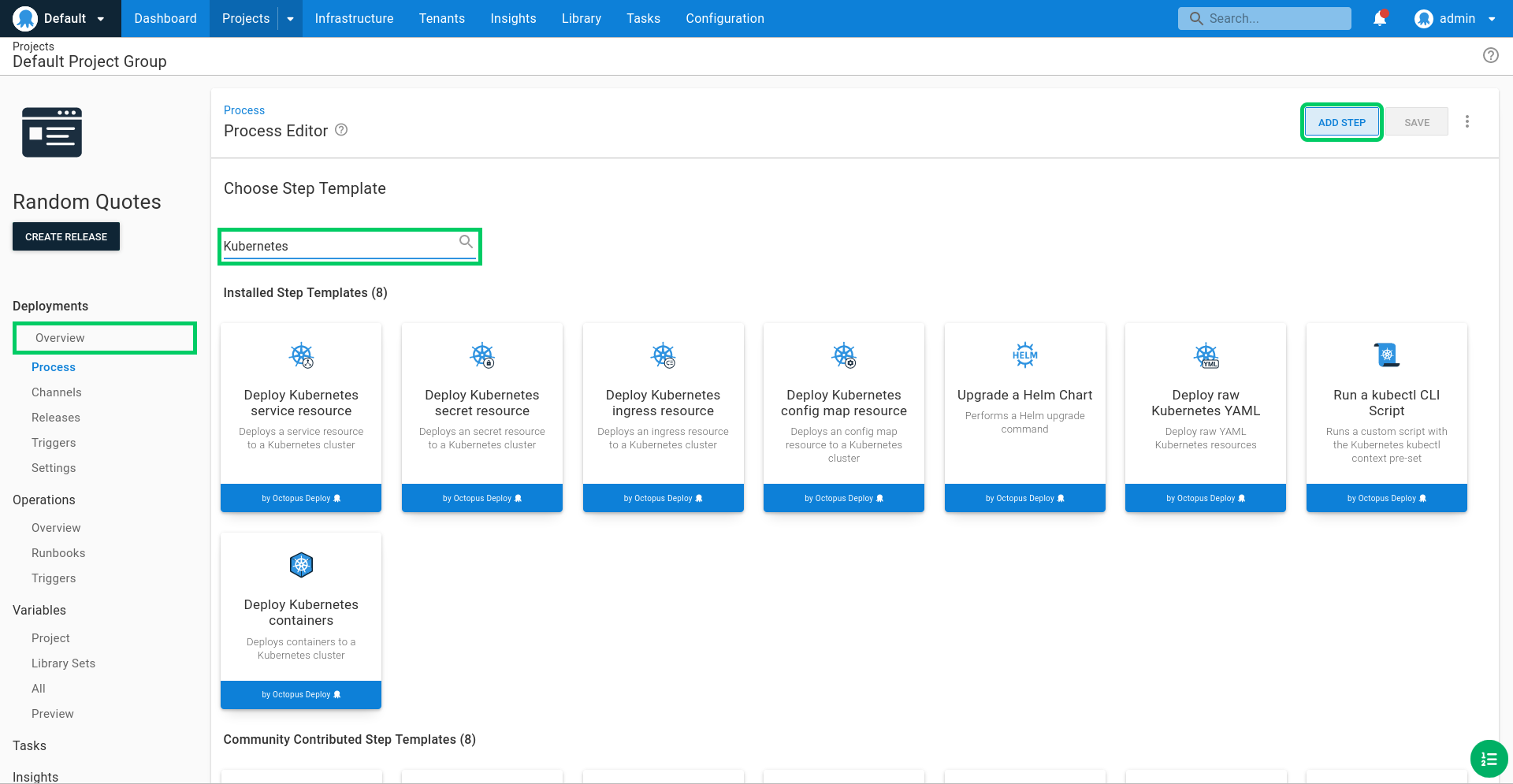Open the Insights menu in the top bar

point(513,18)
